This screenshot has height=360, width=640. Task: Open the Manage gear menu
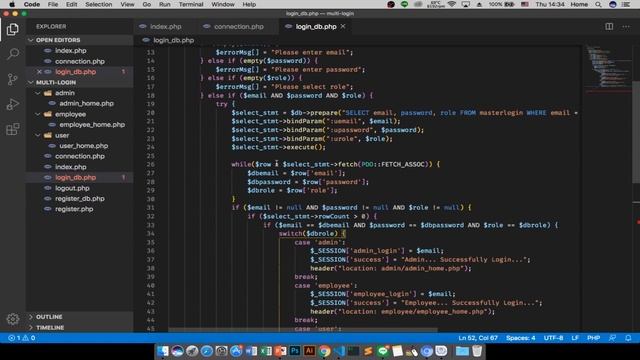pos(13,319)
